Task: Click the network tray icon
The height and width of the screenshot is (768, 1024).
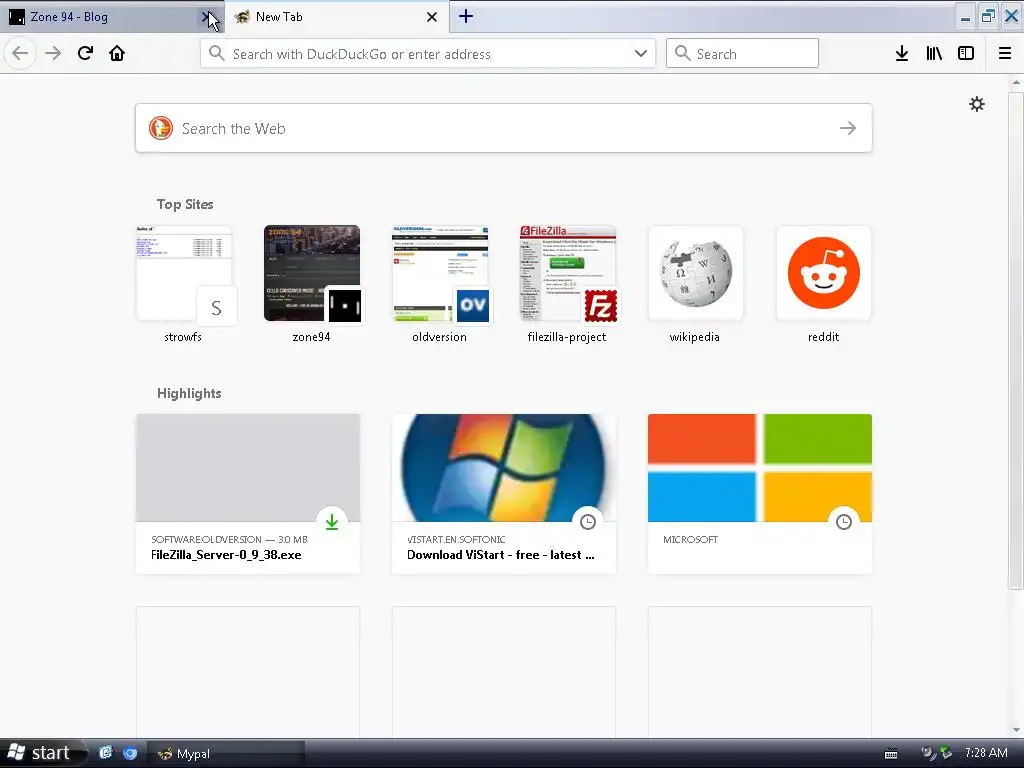Action: point(945,753)
